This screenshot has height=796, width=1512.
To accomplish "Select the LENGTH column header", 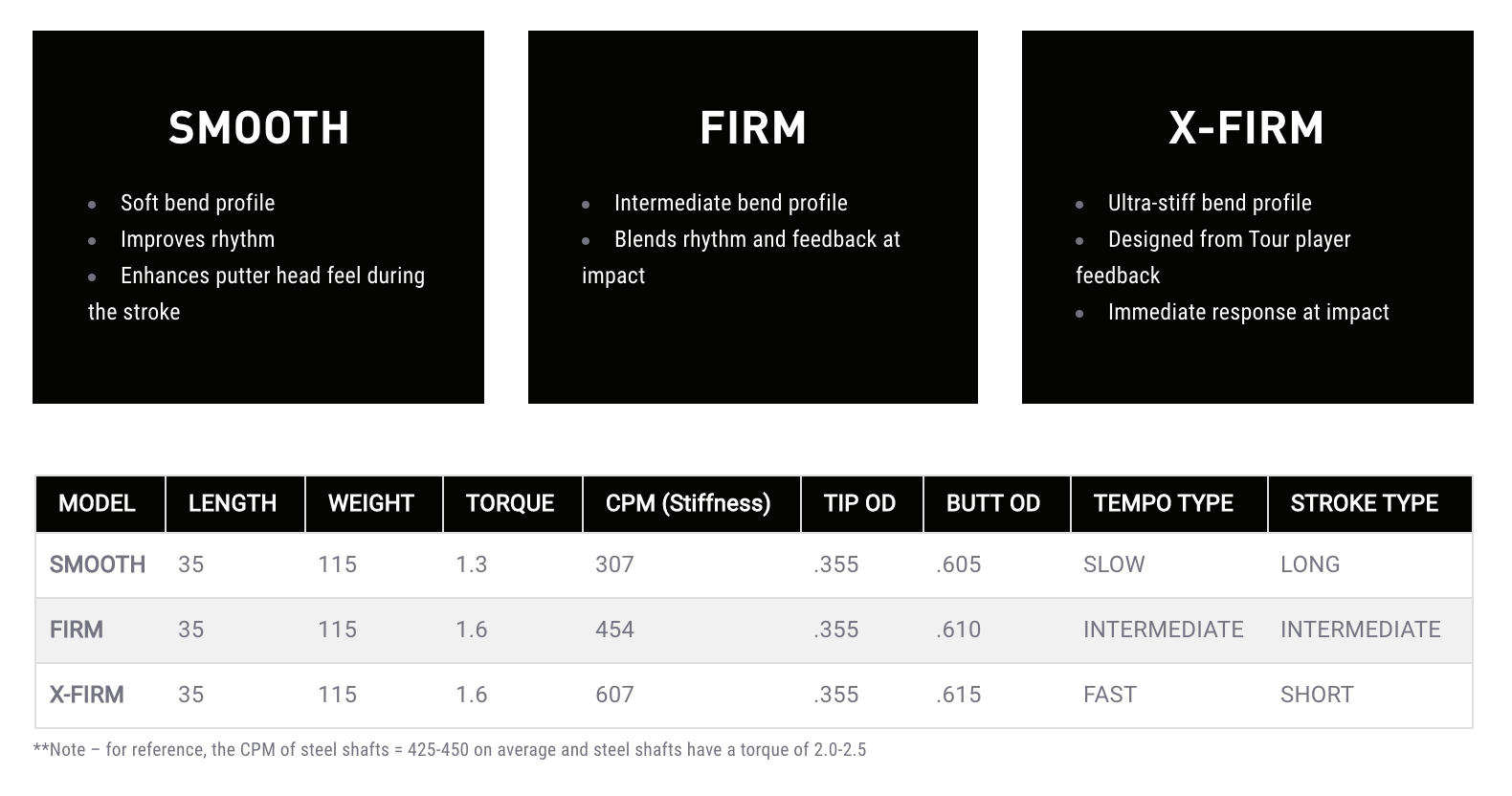I will [x=233, y=503].
